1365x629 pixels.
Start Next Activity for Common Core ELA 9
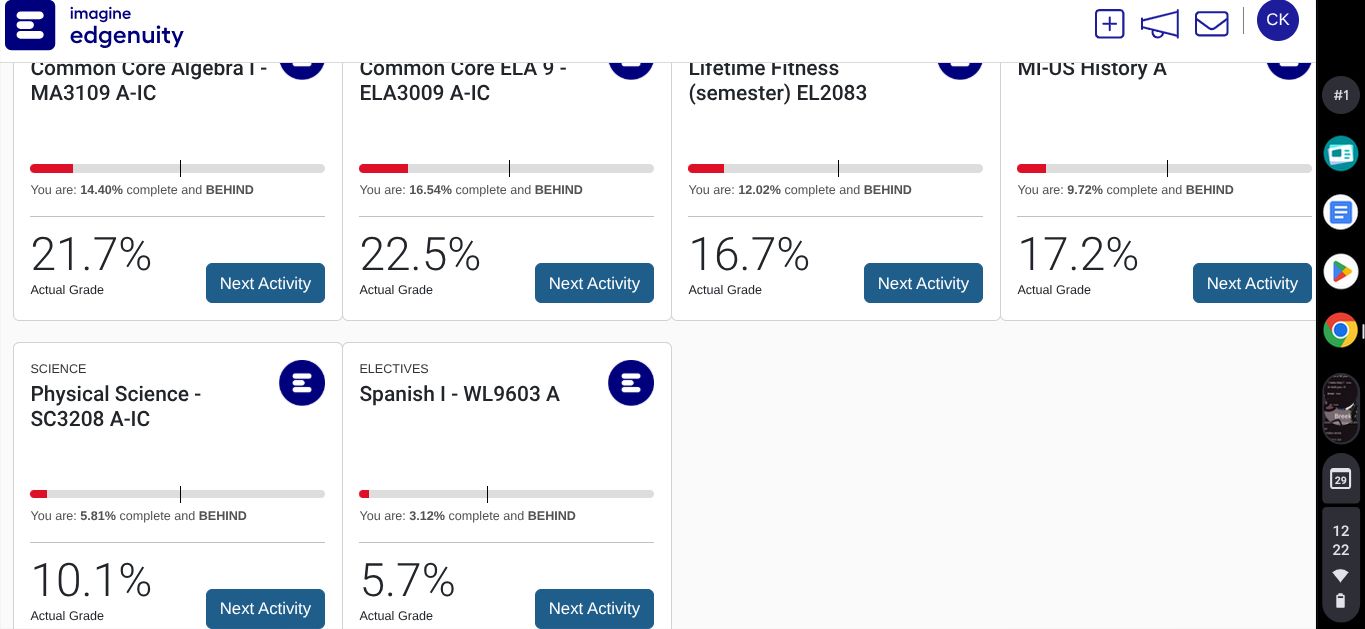pyautogui.click(x=594, y=283)
